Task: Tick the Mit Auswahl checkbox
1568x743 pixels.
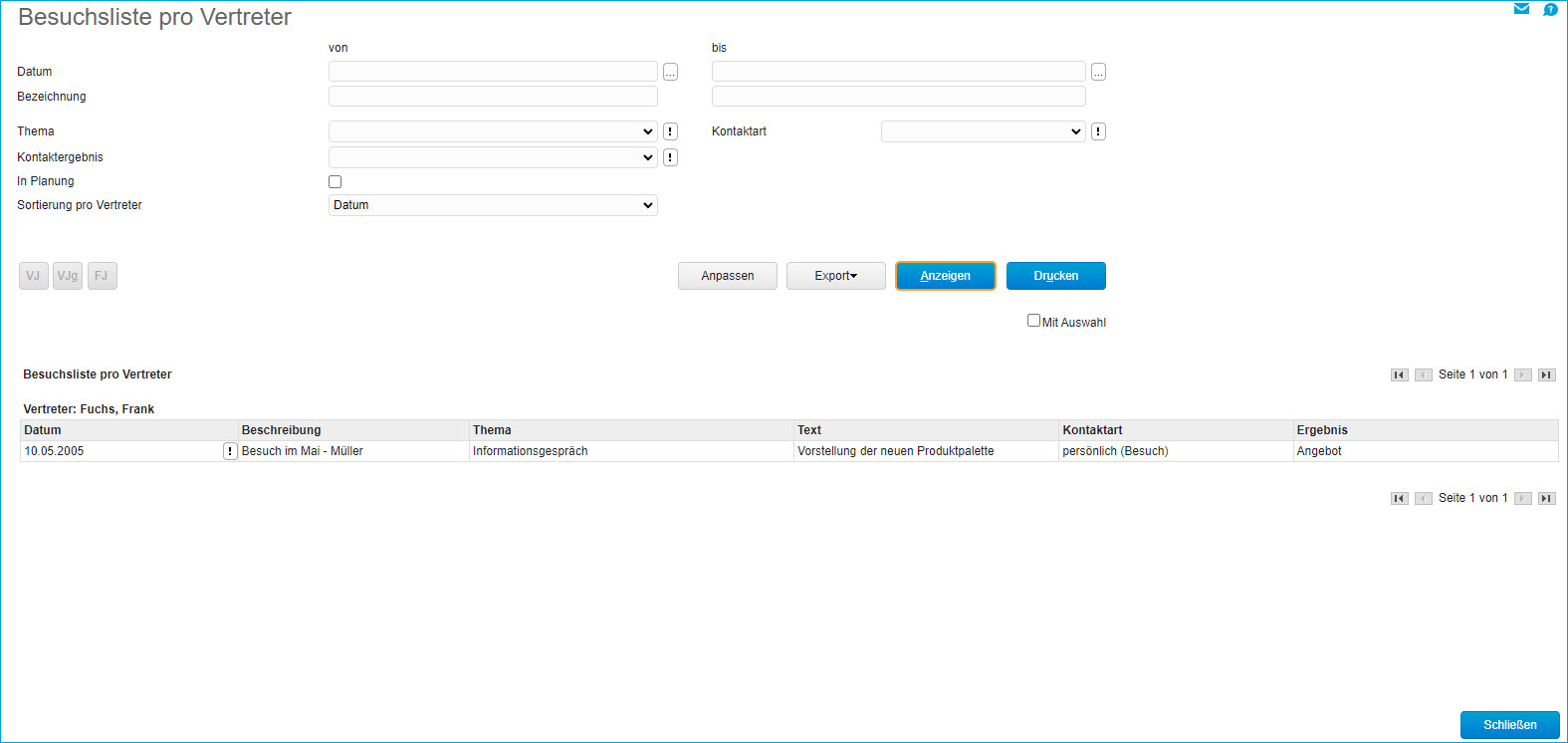Action: pos(1033,321)
